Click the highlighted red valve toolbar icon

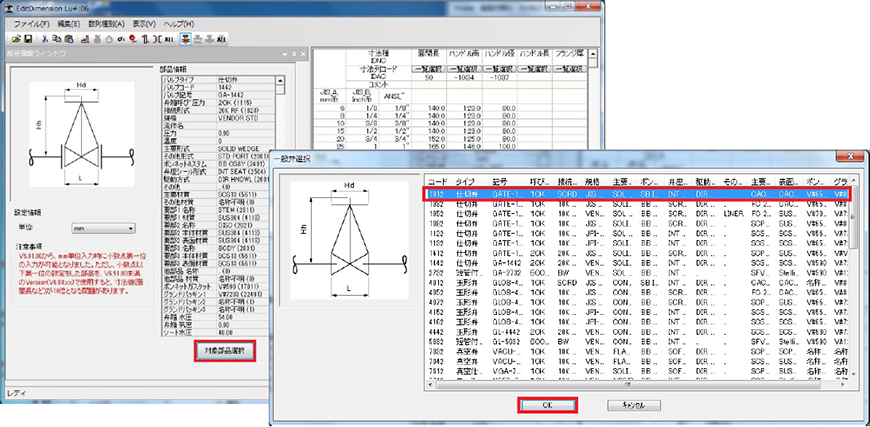click(x=185, y=39)
